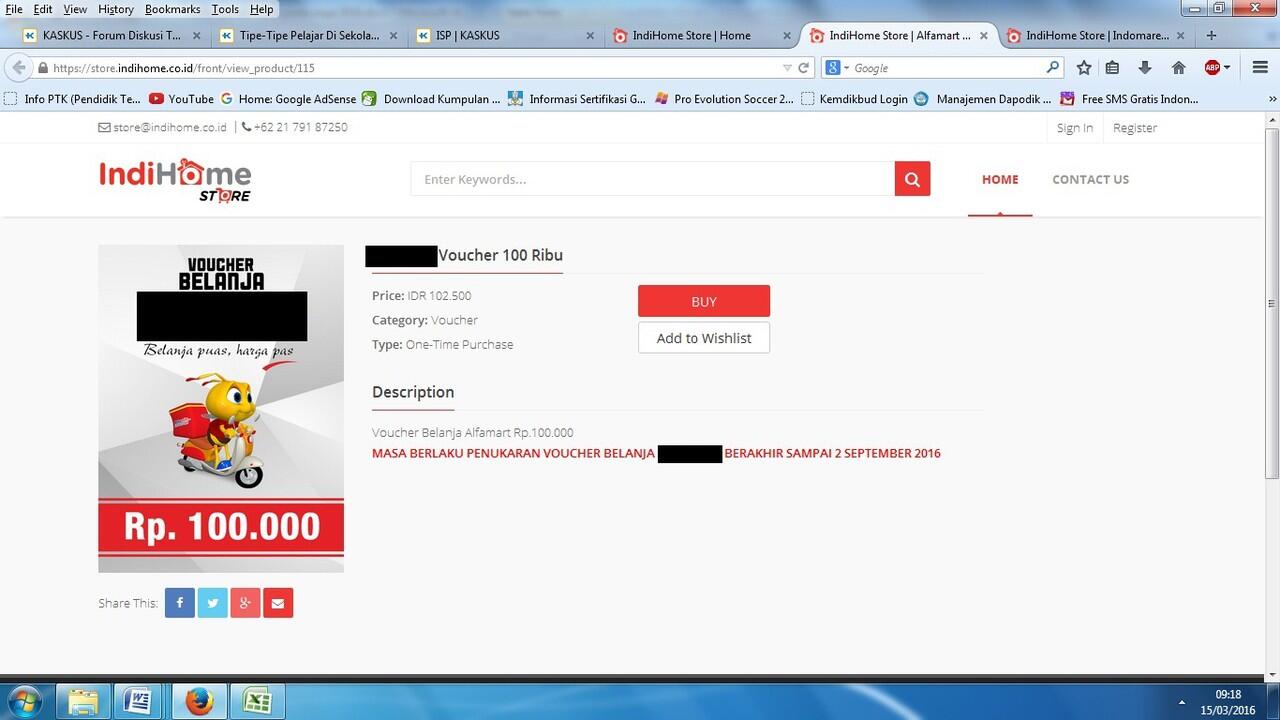
Task: Switch to Tipe-Tipe Pelajar Di Sekola tab
Action: pyautogui.click(x=309, y=35)
